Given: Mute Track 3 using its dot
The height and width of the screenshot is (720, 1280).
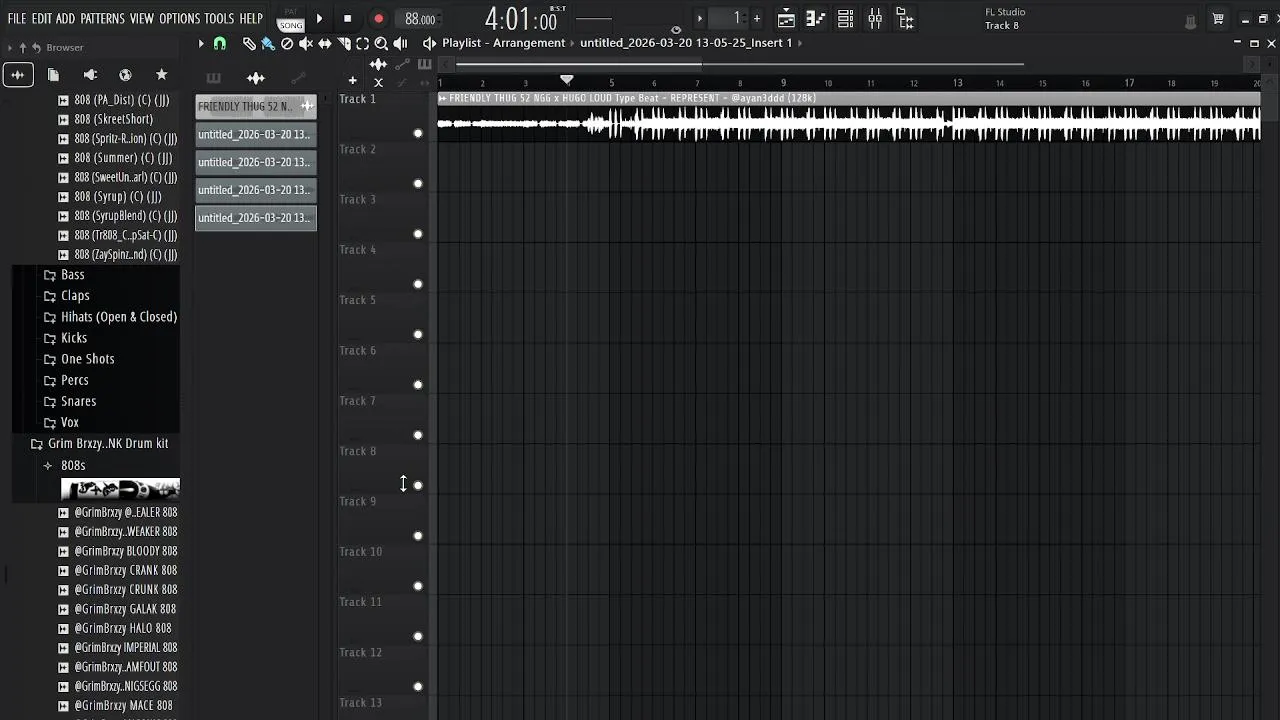Looking at the screenshot, I should click(x=418, y=234).
